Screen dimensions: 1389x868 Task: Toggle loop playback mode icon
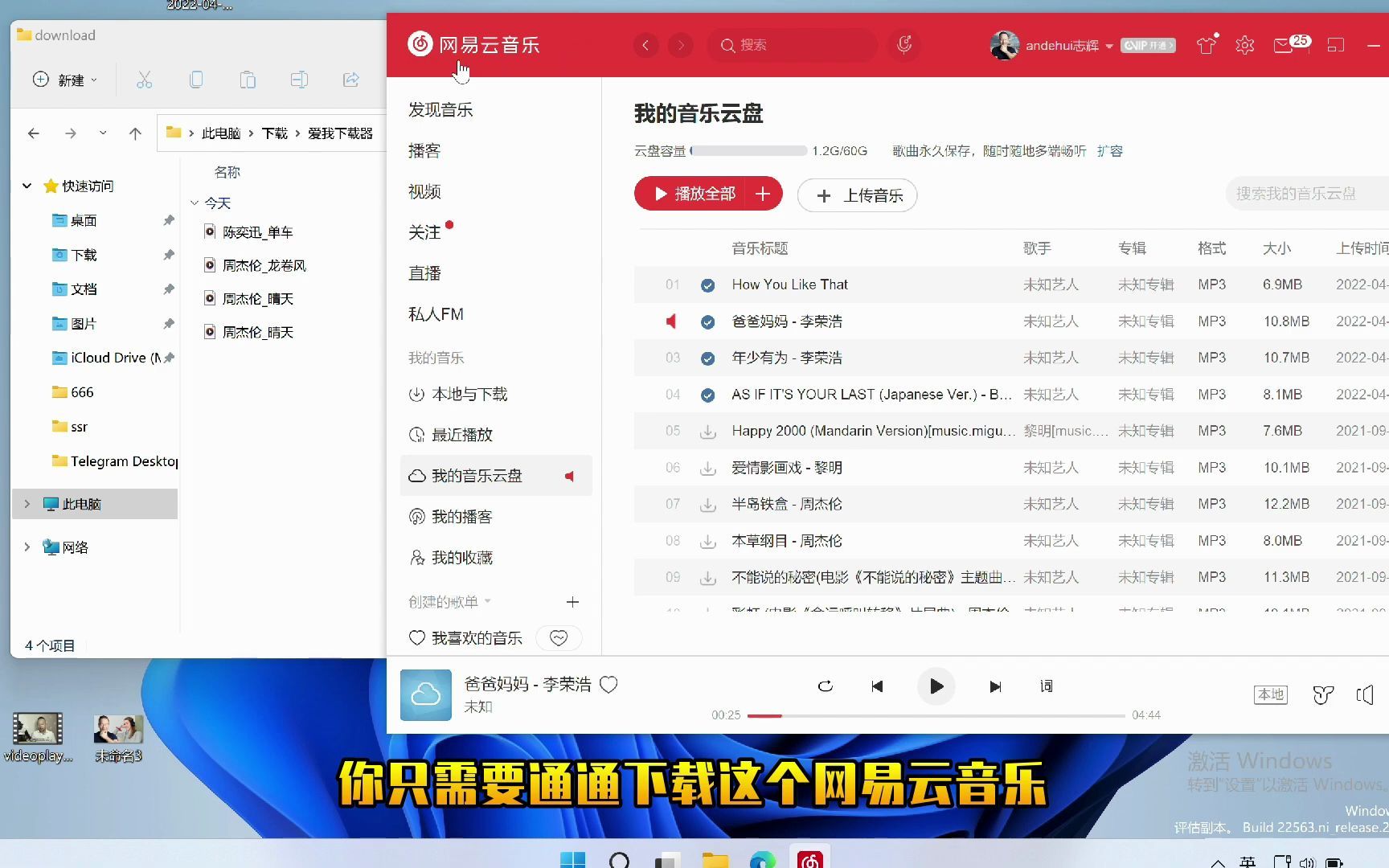[x=826, y=686]
